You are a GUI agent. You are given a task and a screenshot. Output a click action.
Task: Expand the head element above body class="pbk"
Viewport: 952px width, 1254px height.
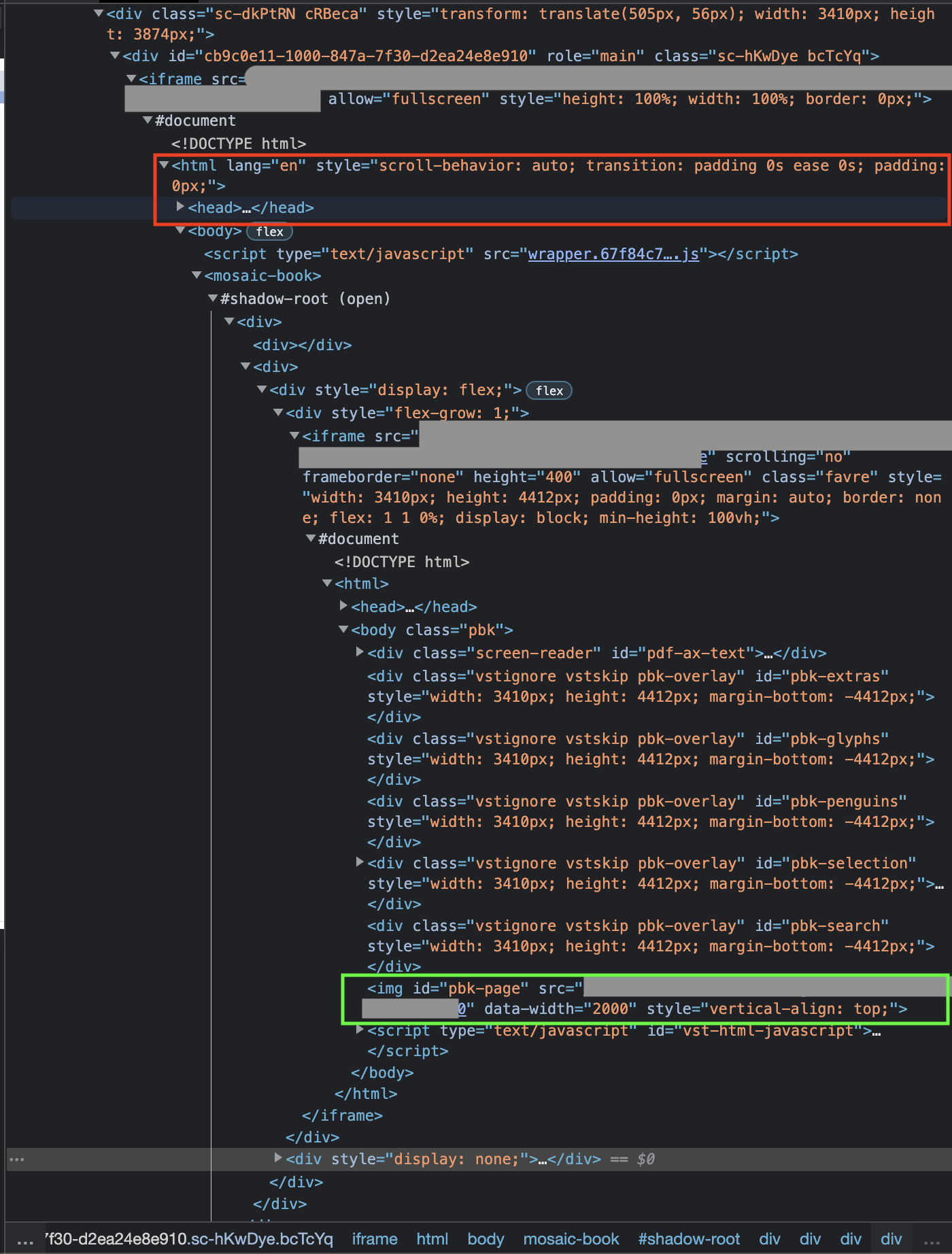point(343,605)
